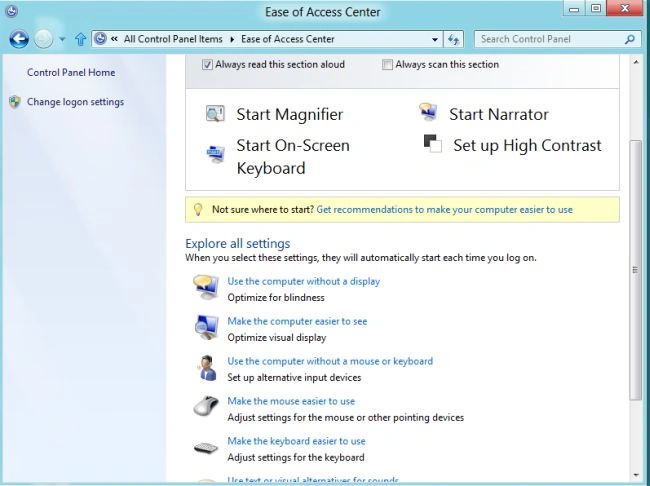
Task: Click the On-Screen Keyboard icon
Action: pyautogui.click(x=216, y=154)
